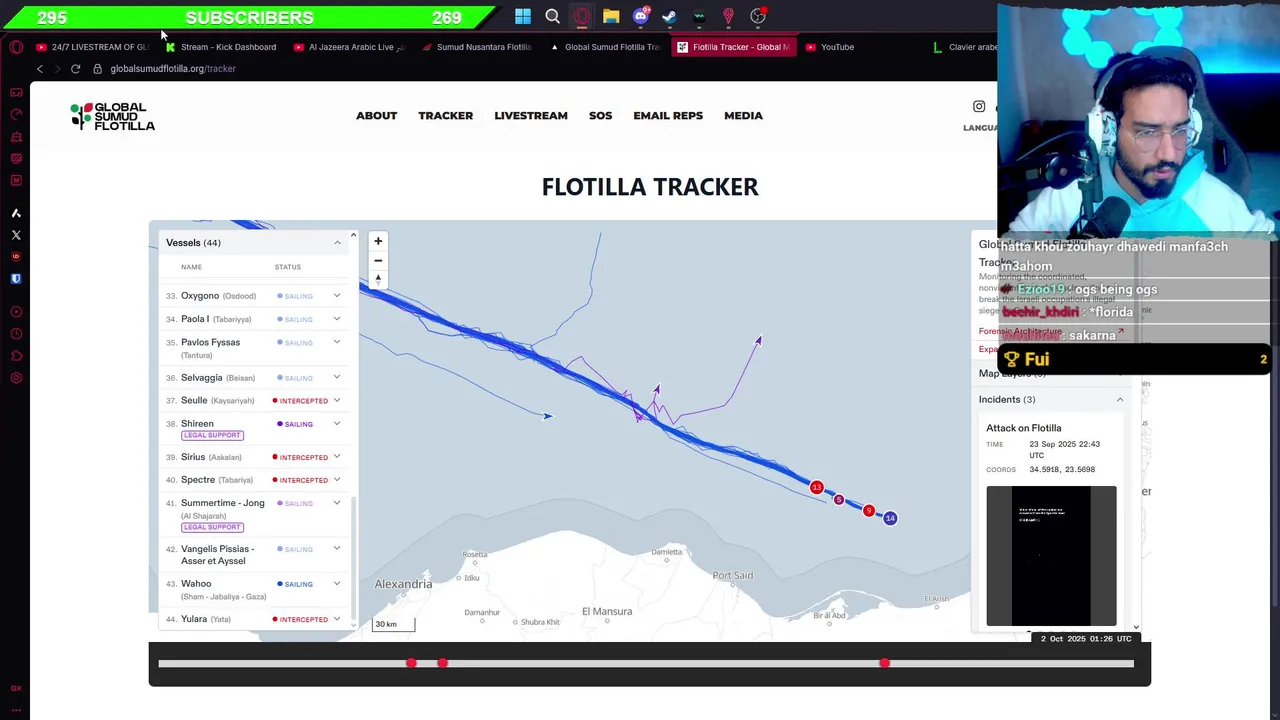The width and height of the screenshot is (1280, 720).
Task: Reset map bearing with compass button
Action: pyautogui.click(x=378, y=279)
